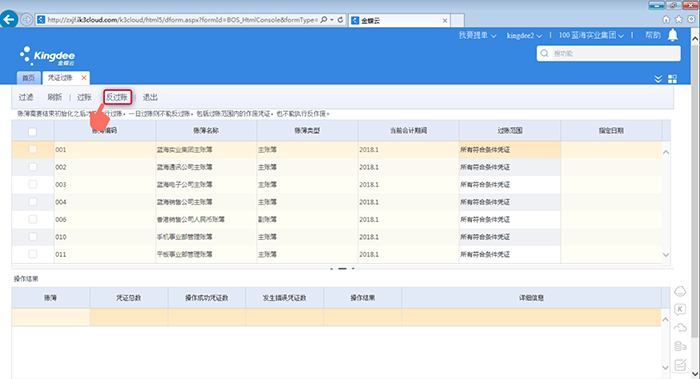Click the 过账范围 column header
The width and height of the screenshot is (700, 379).
click(510, 131)
